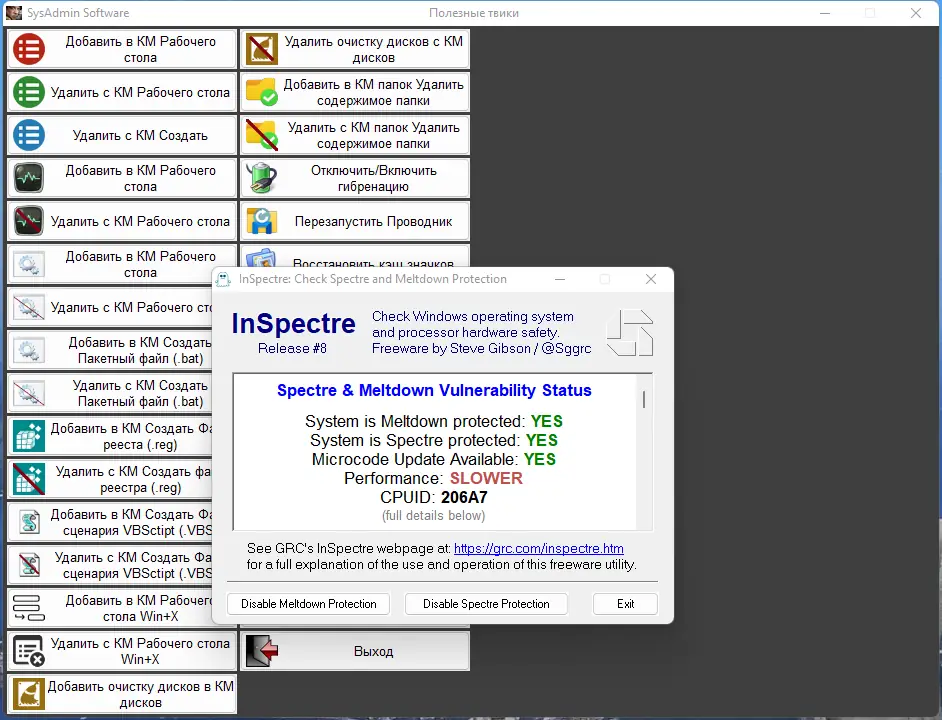The width and height of the screenshot is (942, 720).
Task: Click green list icon Удалить с КМ Рабочего стола
Action: [29, 92]
